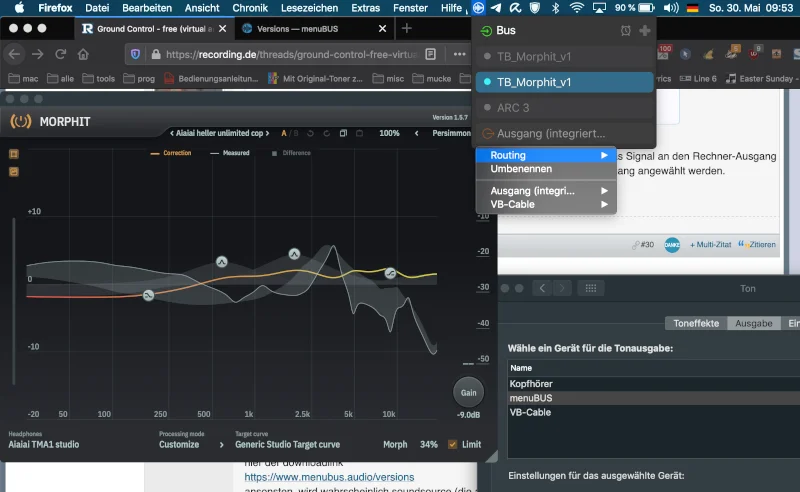Click the Morphit paste preset icon
The image size is (800, 492).
pyautogui.click(x=360, y=133)
